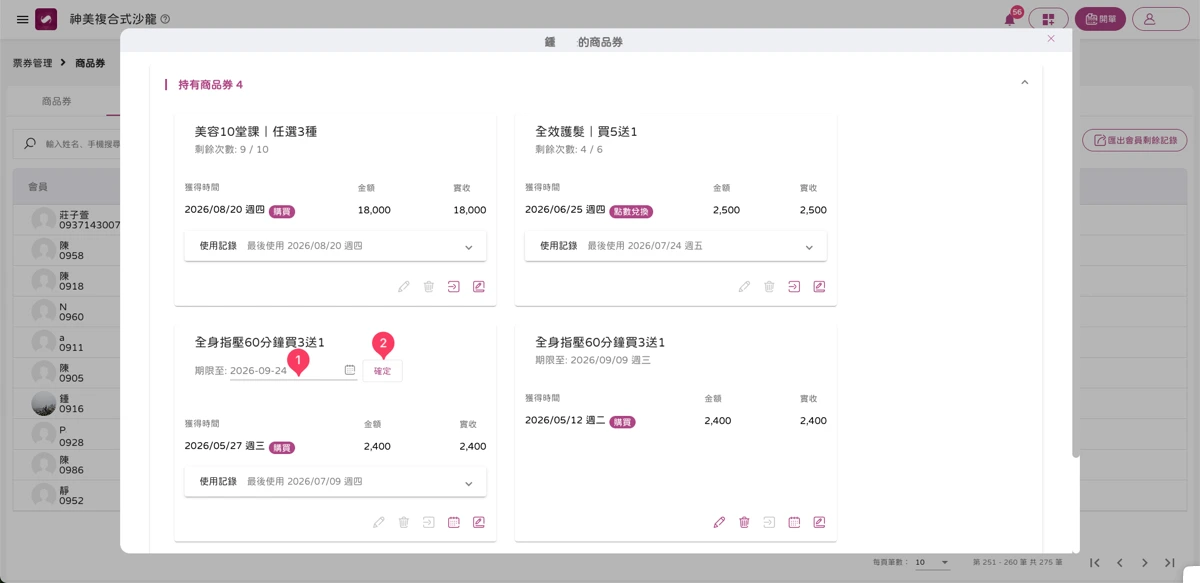This screenshot has width=1200, height=583.
Task: Open help icon beside salon name
Action: coord(165,19)
